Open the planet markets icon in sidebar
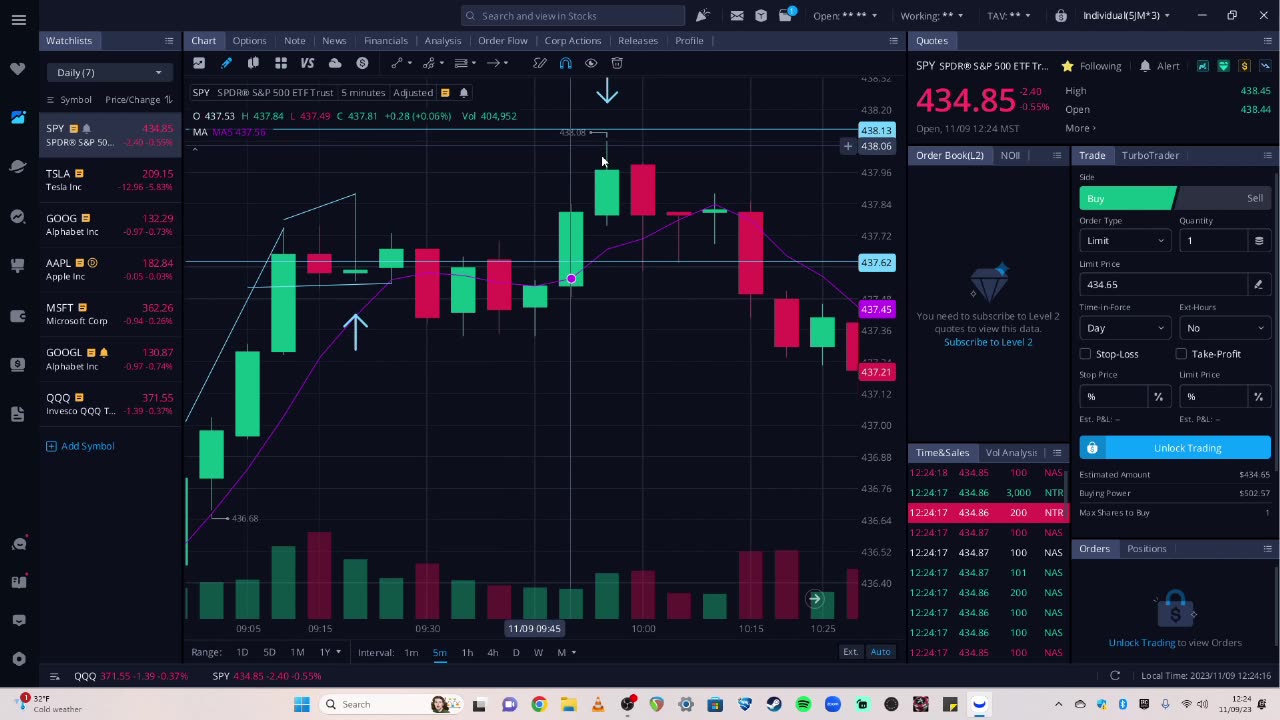 click(18, 167)
